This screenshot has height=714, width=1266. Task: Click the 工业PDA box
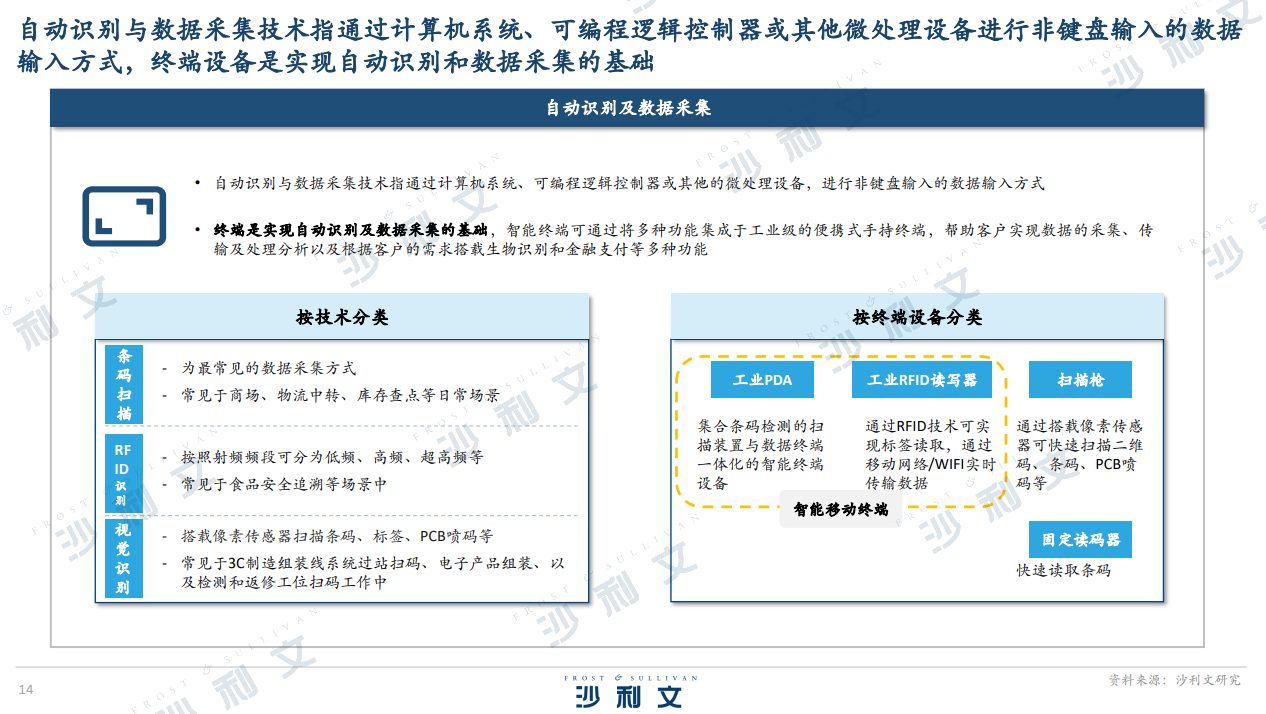[x=762, y=380]
